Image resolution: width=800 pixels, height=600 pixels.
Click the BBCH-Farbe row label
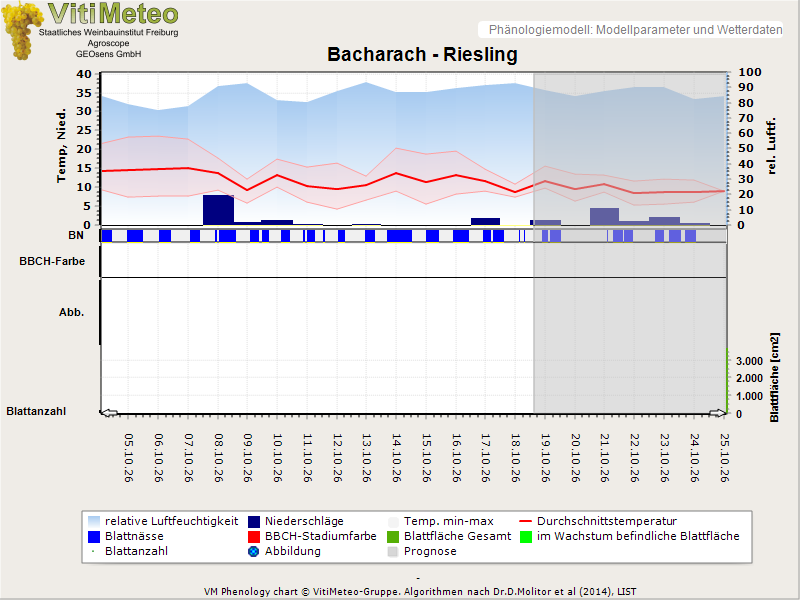[x=52, y=261]
